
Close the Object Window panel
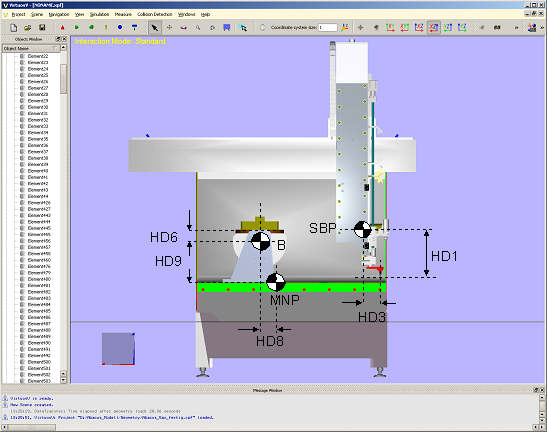point(64,39)
